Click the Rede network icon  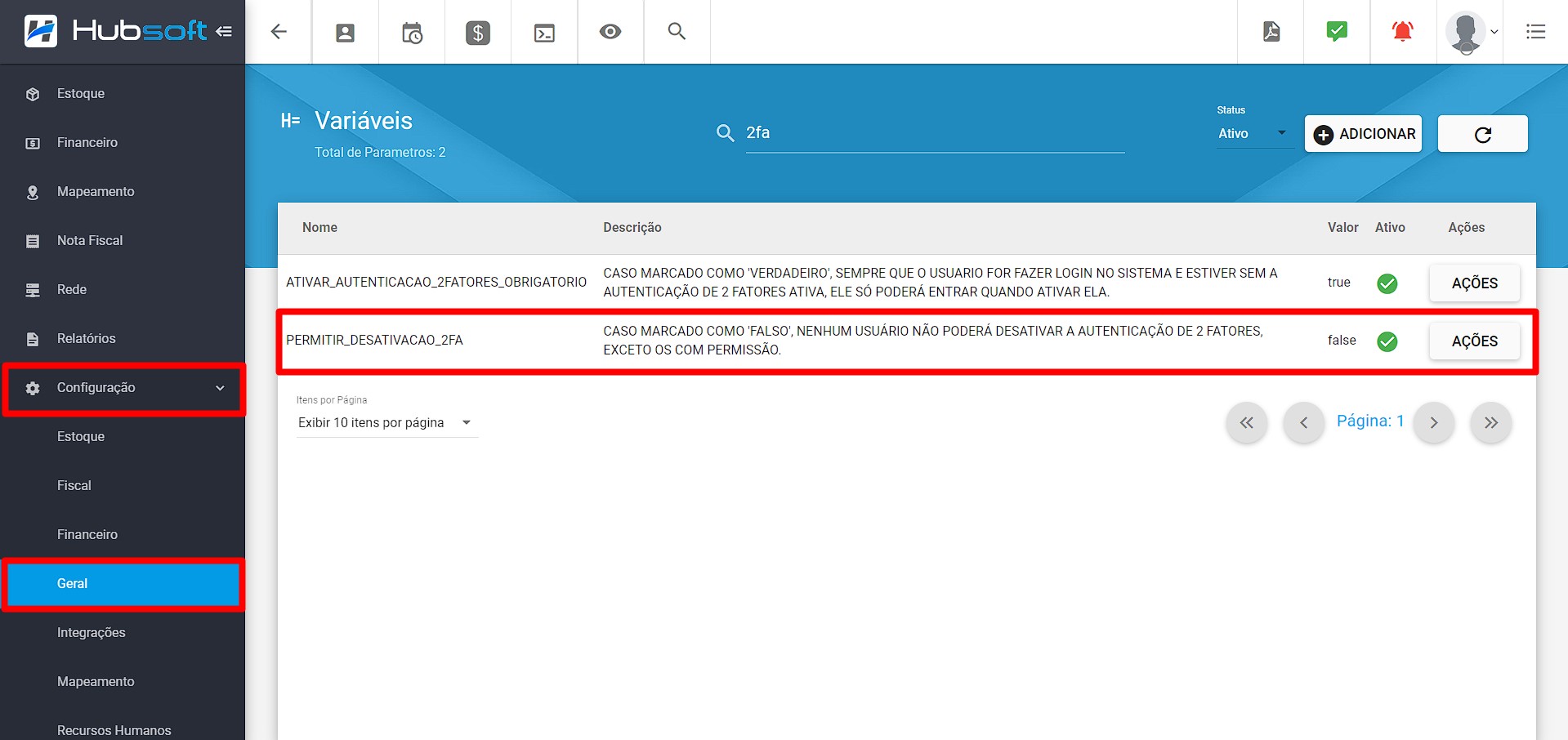coord(33,290)
